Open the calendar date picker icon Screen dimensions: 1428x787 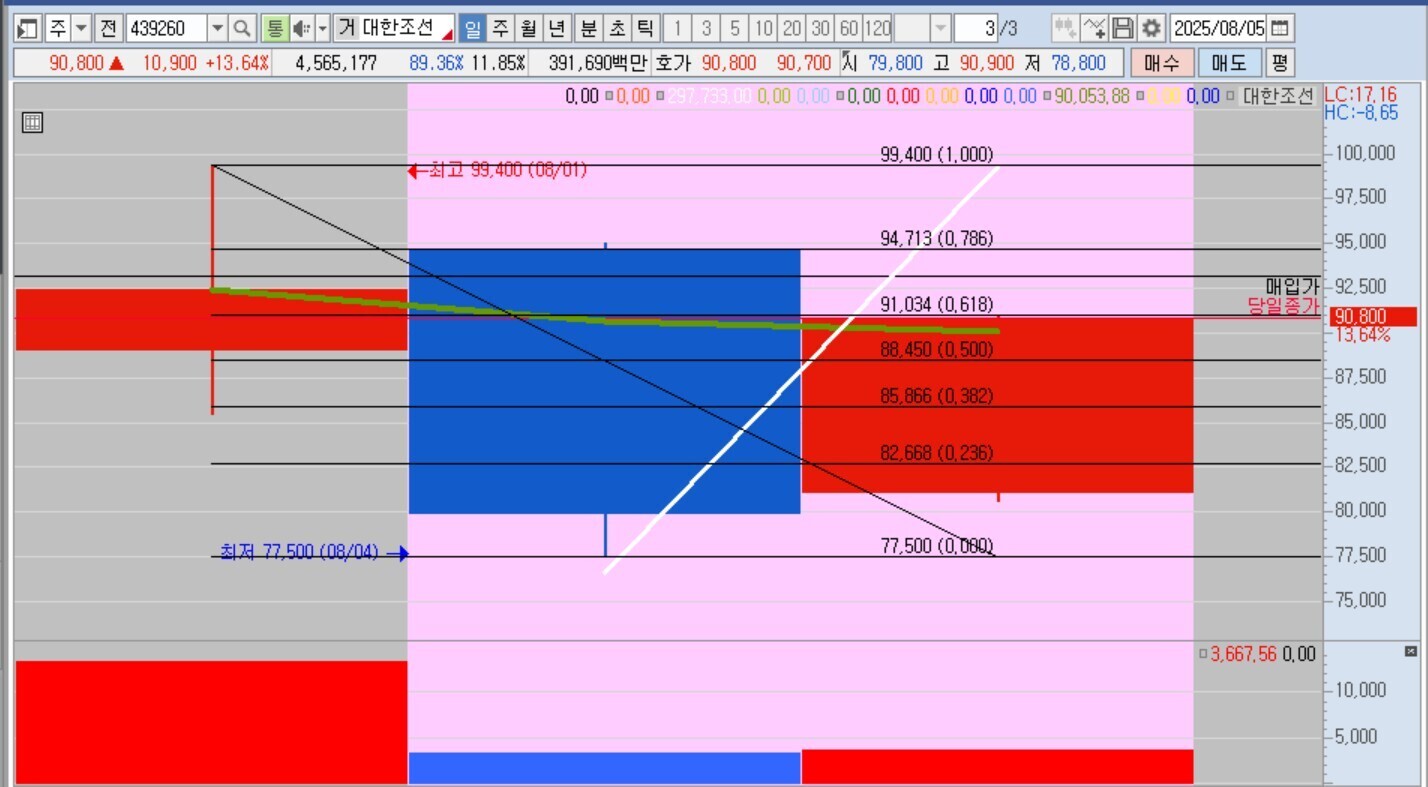click(x=1281, y=28)
